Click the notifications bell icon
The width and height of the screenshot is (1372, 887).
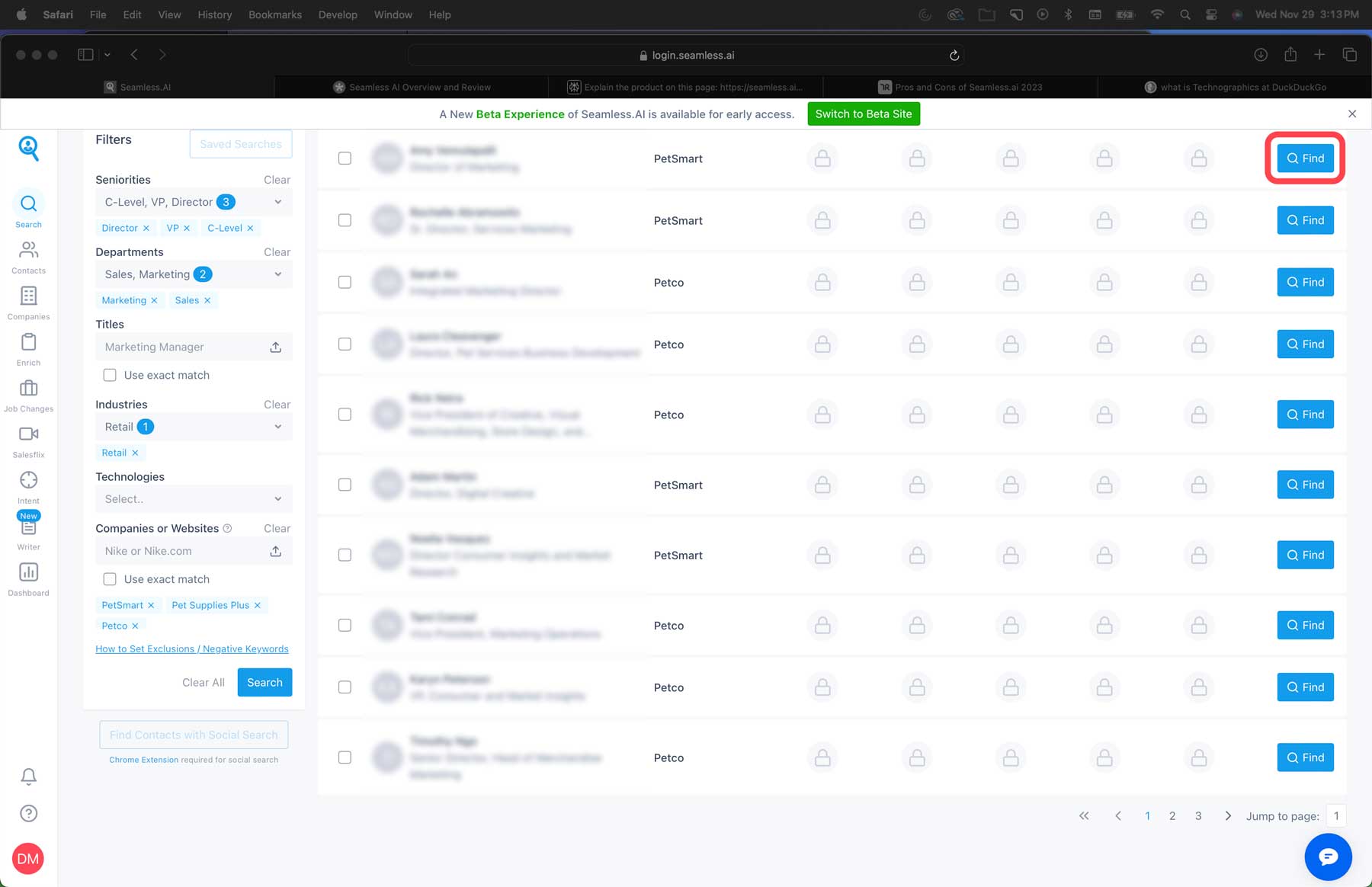click(x=28, y=777)
